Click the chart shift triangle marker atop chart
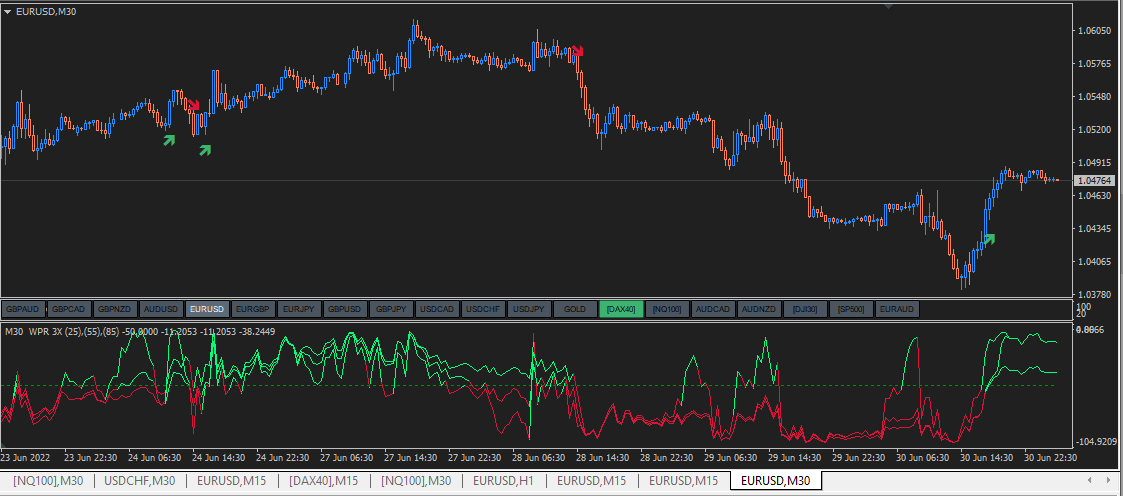The height and width of the screenshot is (496, 1123). (x=889, y=6)
